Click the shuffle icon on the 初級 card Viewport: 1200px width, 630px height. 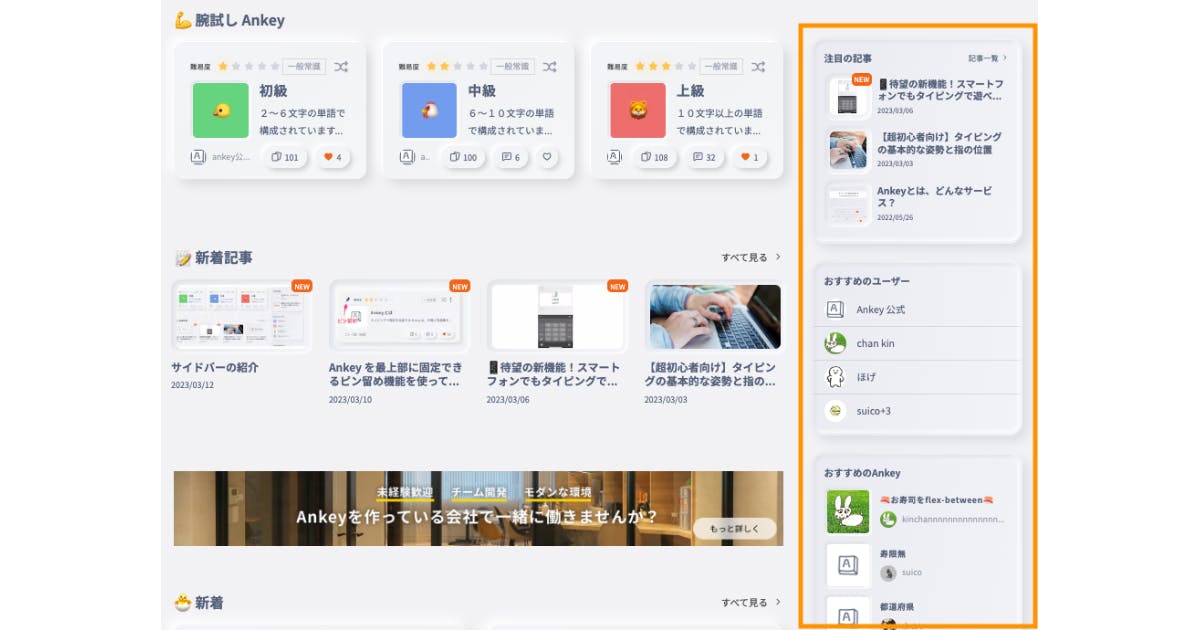341,67
